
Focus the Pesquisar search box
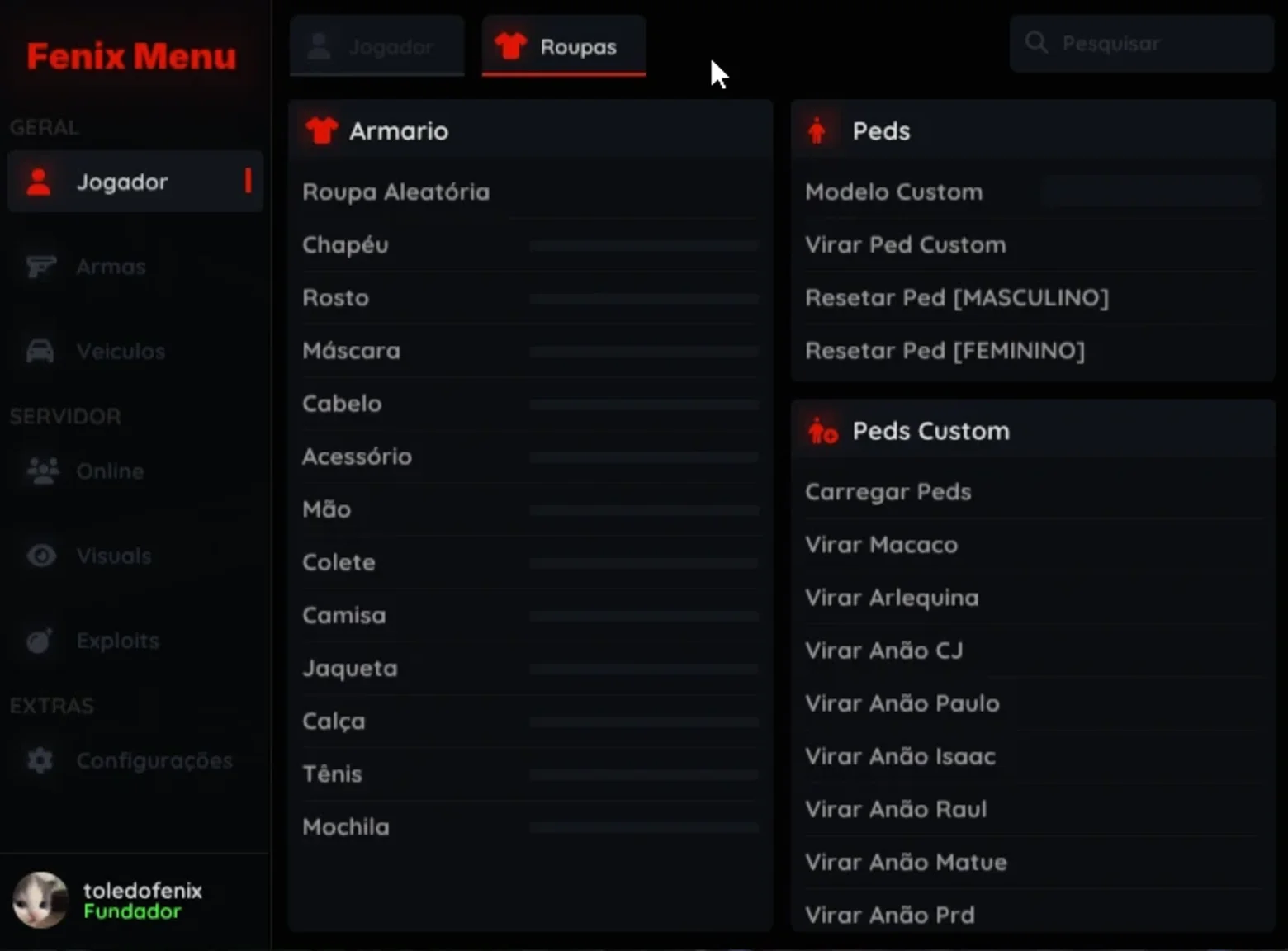(x=1142, y=43)
